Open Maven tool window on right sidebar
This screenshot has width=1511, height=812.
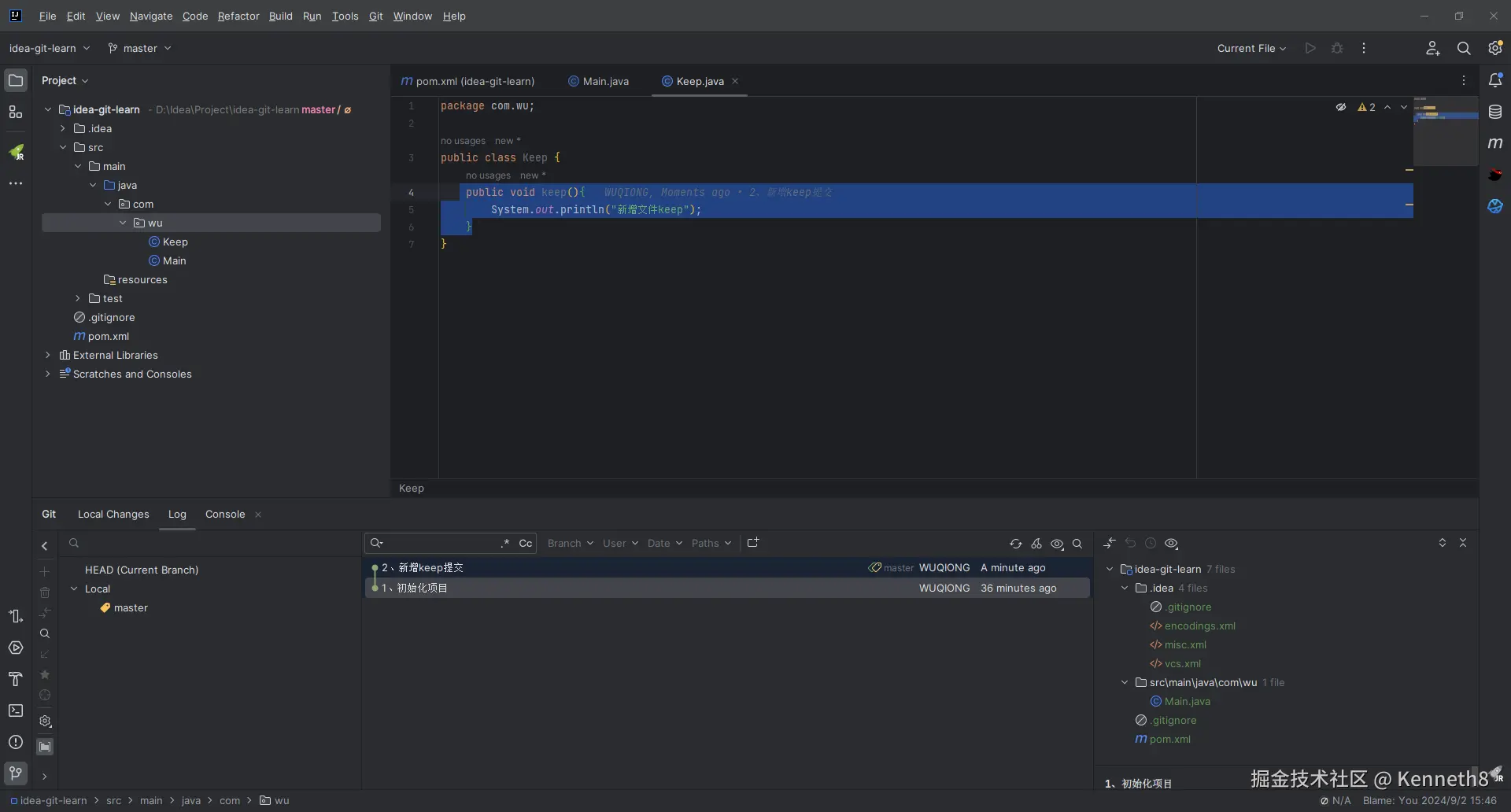pyautogui.click(x=1495, y=143)
